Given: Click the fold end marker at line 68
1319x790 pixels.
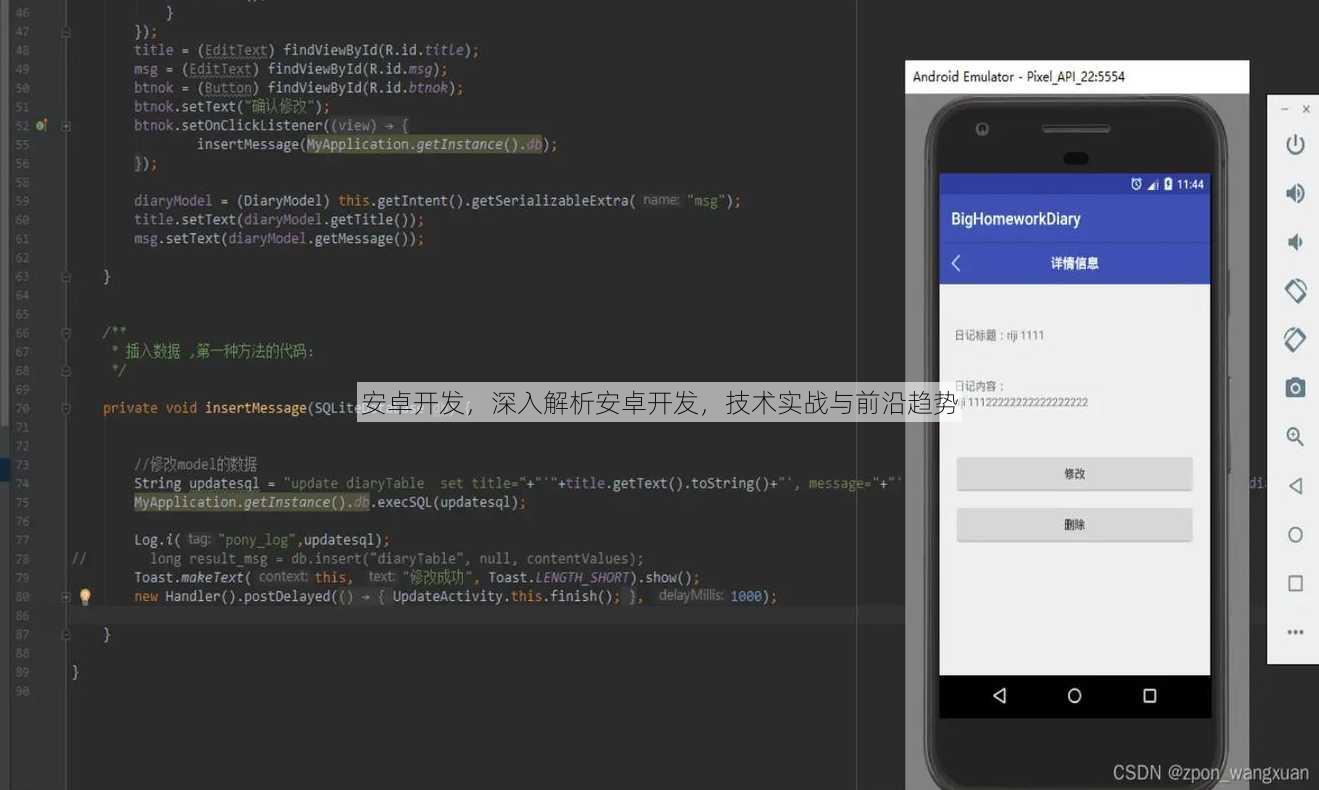Looking at the screenshot, I should [x=66, y=371].
